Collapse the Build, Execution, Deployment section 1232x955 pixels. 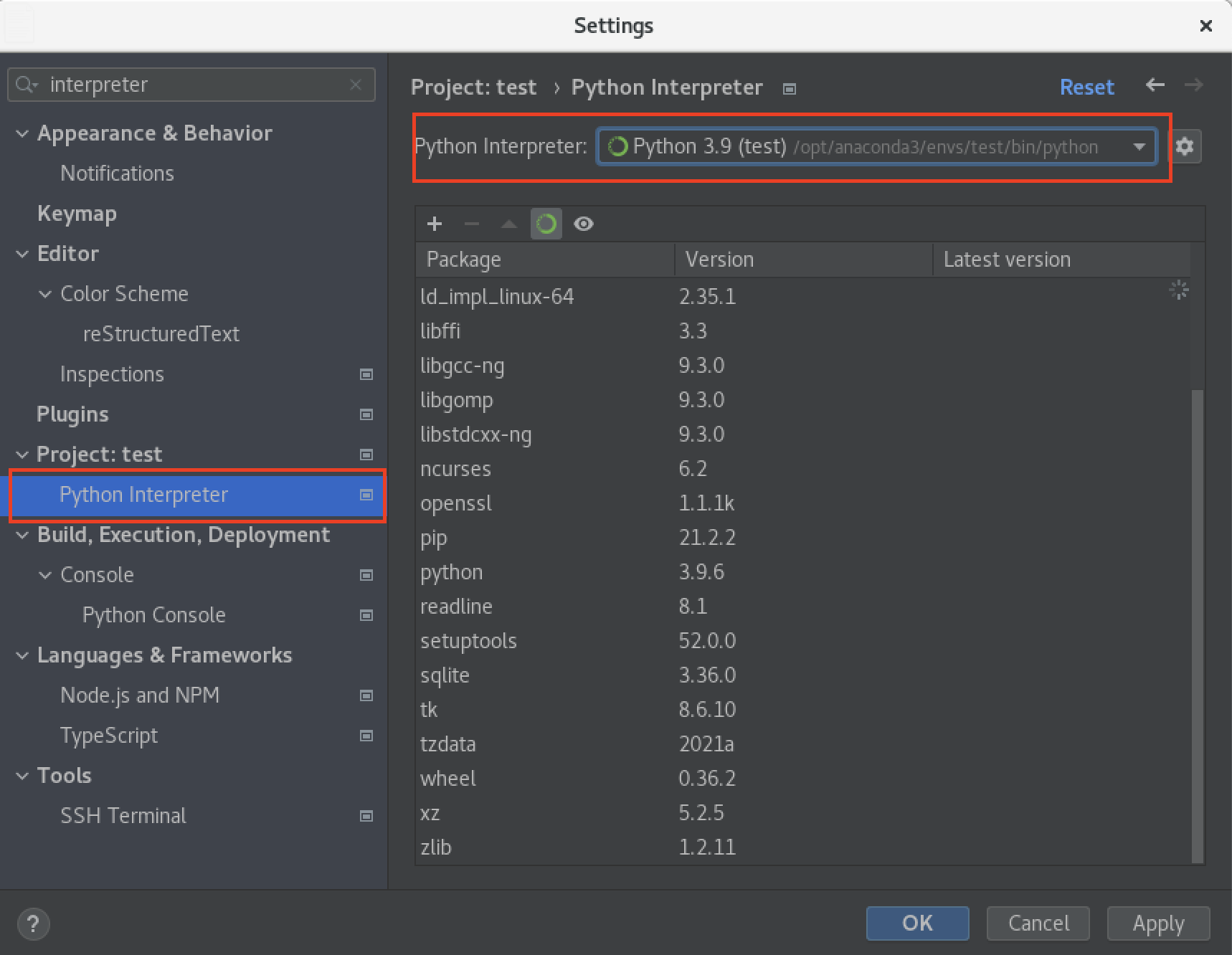22,535
